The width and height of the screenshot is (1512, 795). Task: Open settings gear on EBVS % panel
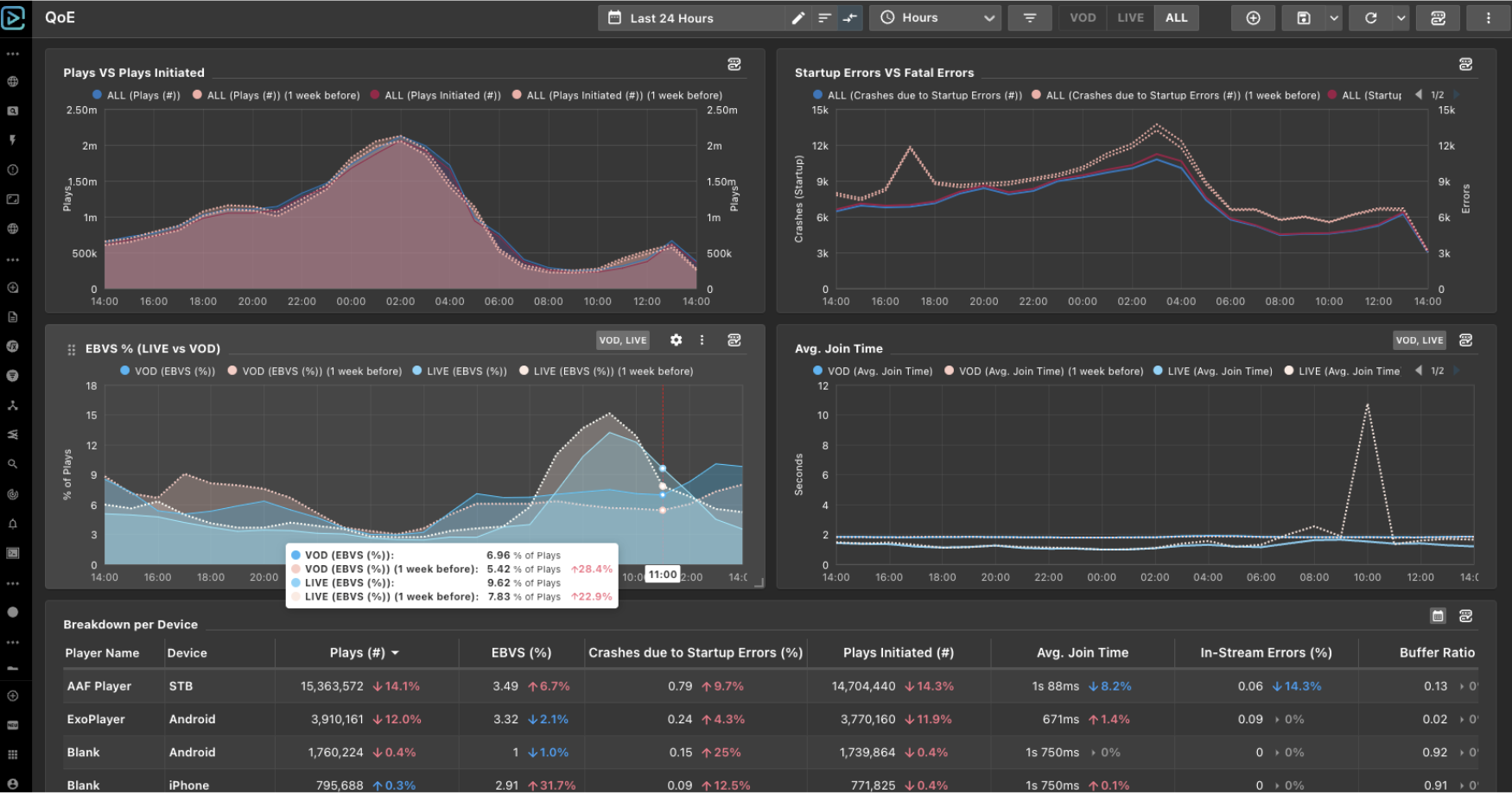(x=677, y=340)
